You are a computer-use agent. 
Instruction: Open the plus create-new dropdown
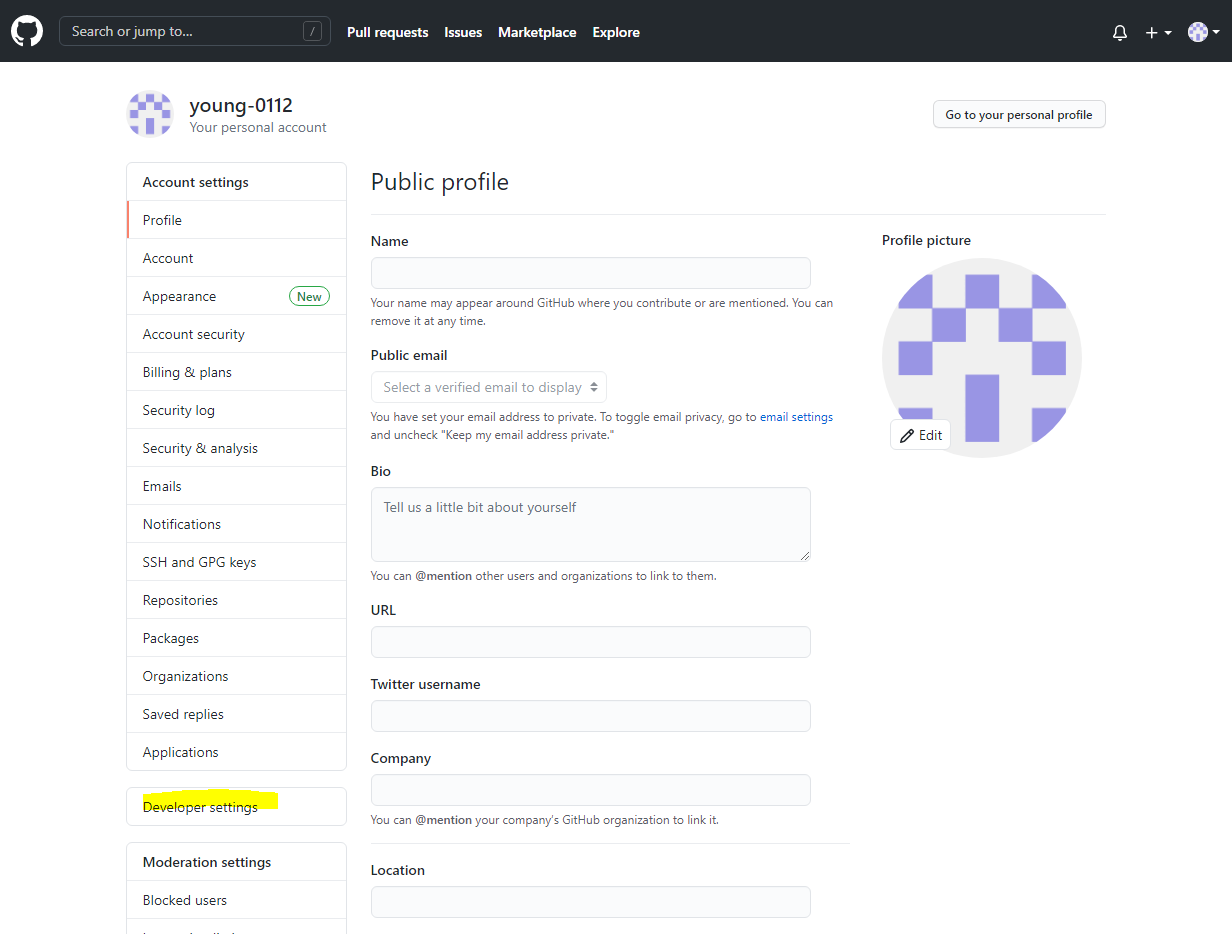[1158, 33]
